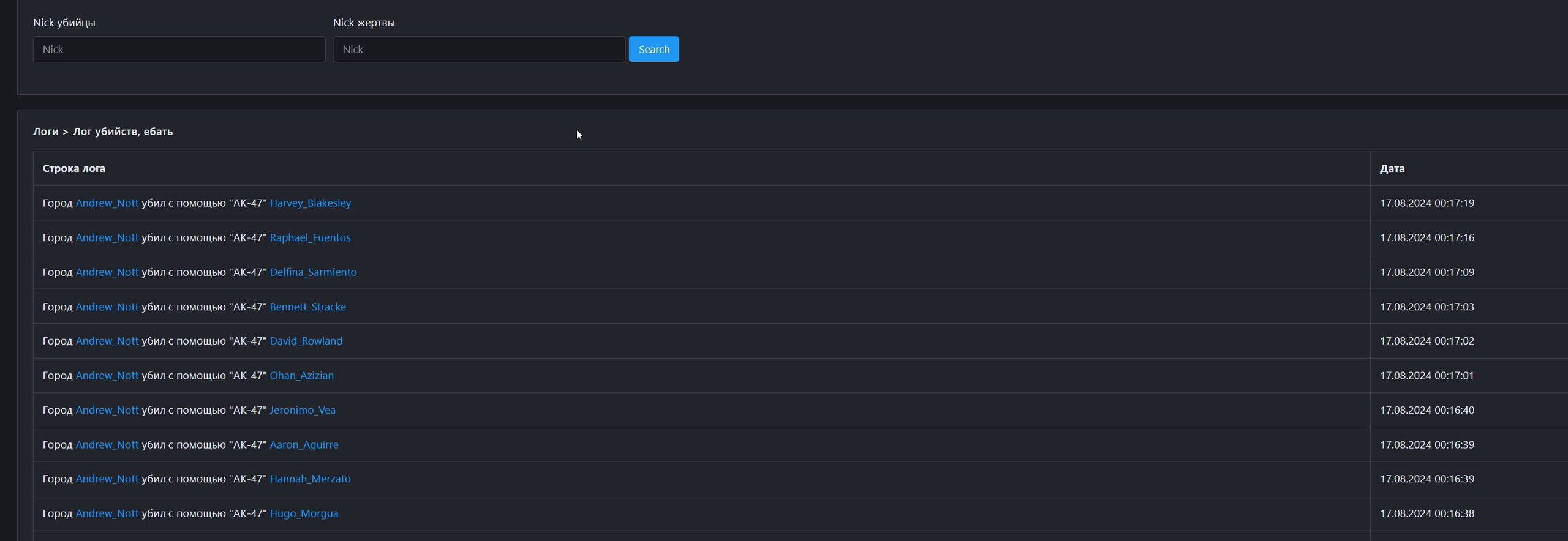Open Andrew_Nott link in David_Rowland row
The image size is (1568, 541).
point(107,341)
